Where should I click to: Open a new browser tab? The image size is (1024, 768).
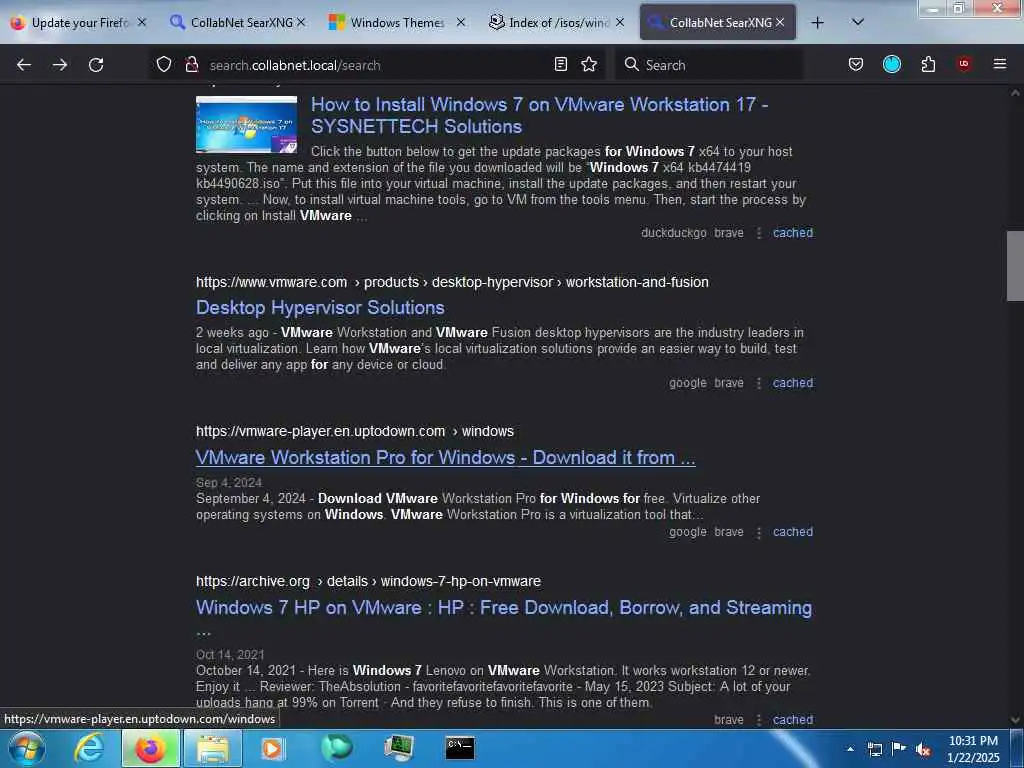817,23
